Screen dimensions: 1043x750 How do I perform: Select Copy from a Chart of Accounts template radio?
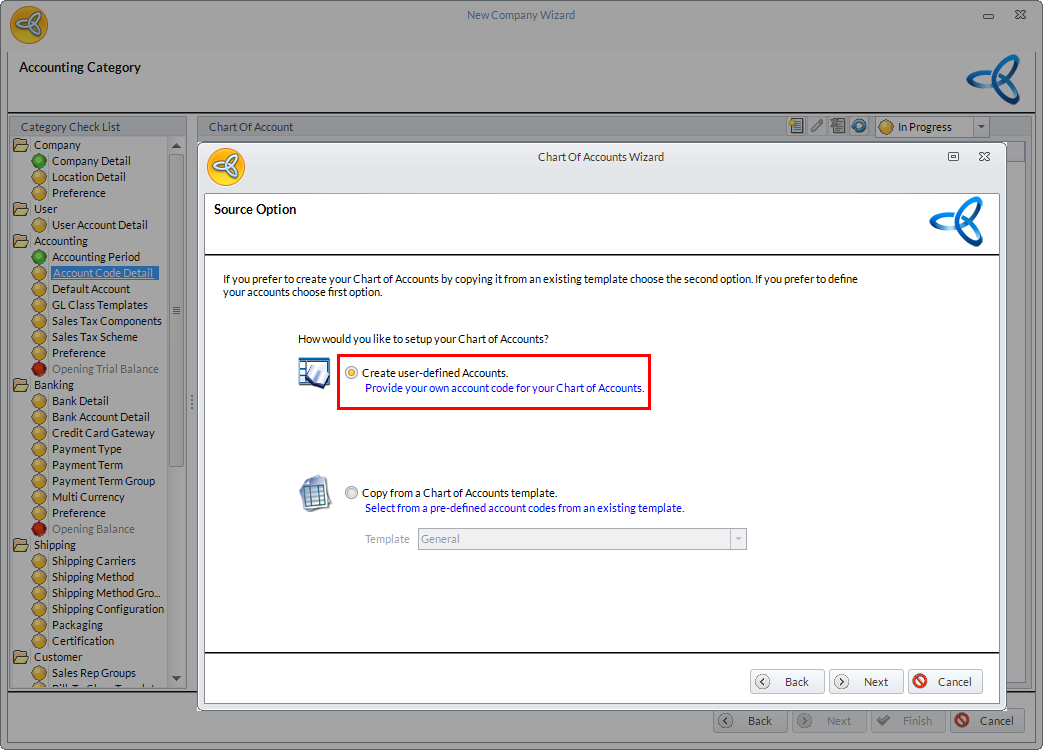click(x=351, y=493)
